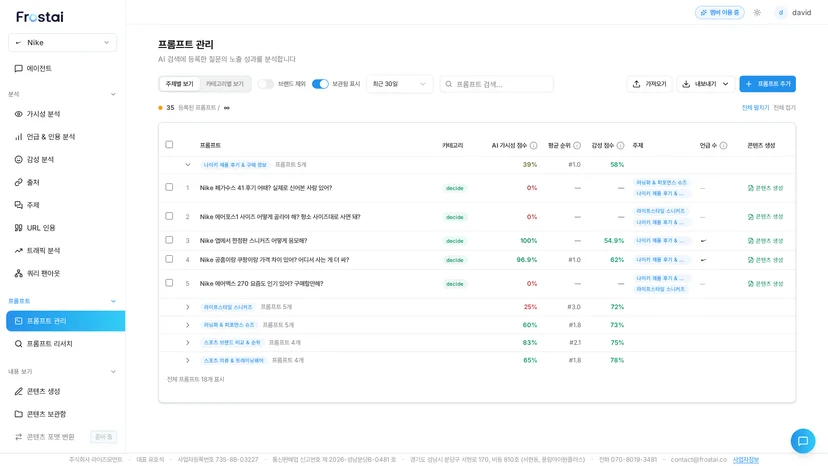The width and height of the screenshot is (828, 466).
Task: Select the 주제별 보기 view tab
Action: [180, 84]
